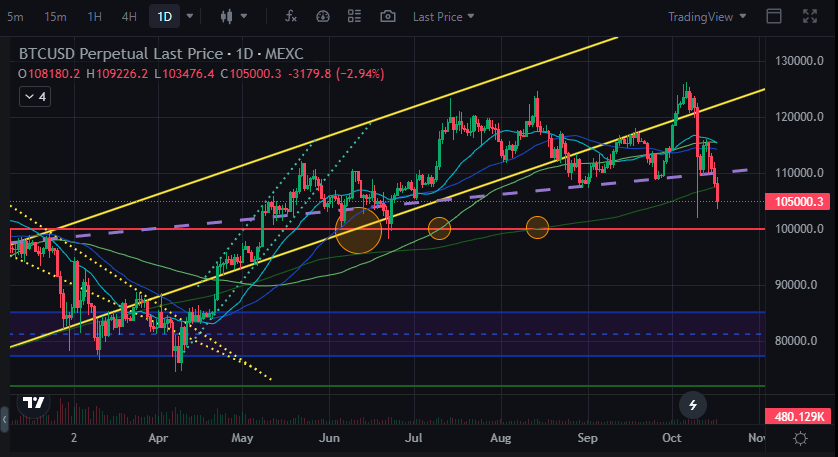Select the 4H interval
838x457 pixels.
tap(129, 17)
